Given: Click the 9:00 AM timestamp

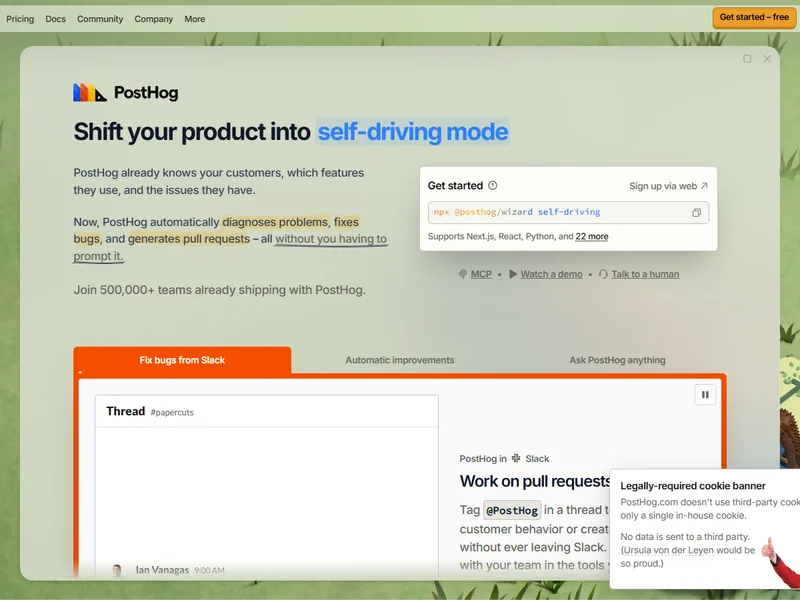Looking at the screenshot, I should pos(209,570).
